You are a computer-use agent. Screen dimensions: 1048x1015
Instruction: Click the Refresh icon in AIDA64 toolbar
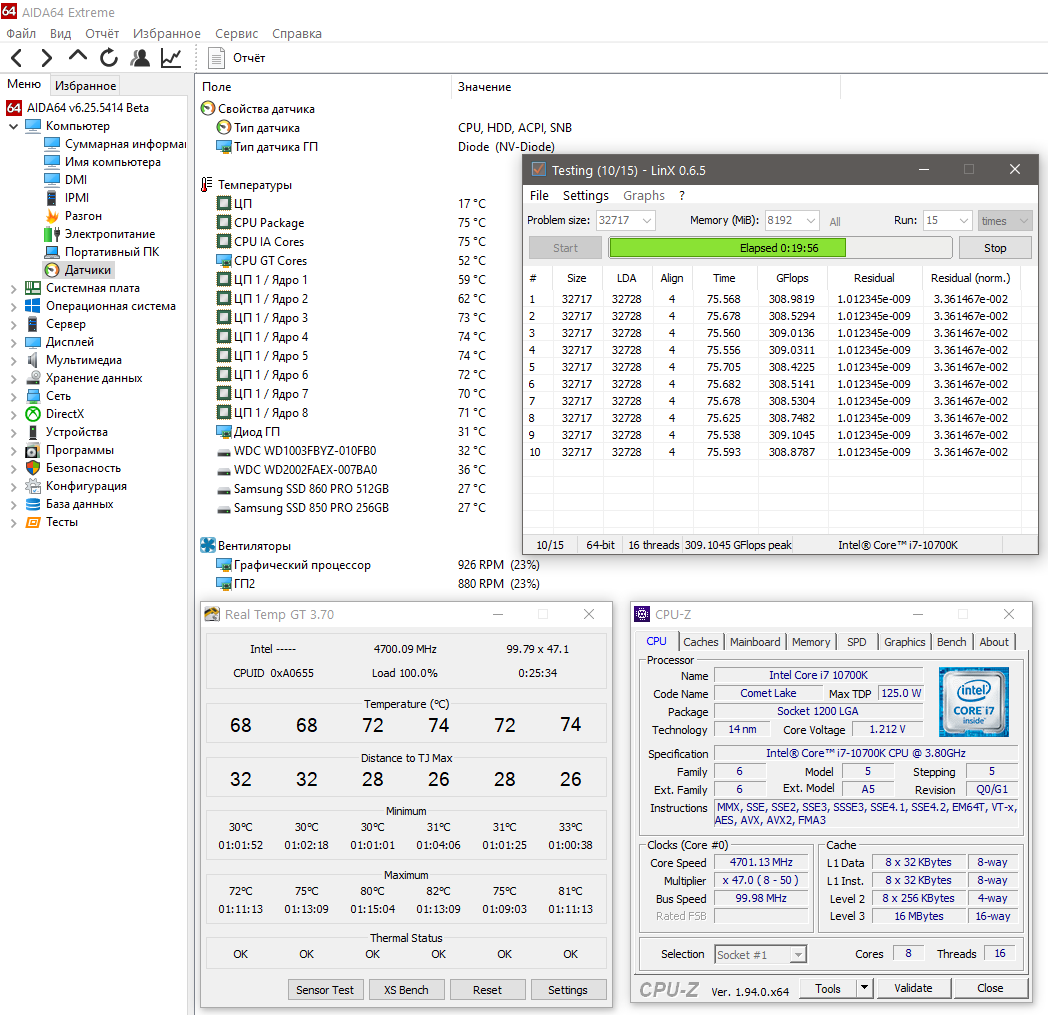pyautogui.click(x=108, y=58)
